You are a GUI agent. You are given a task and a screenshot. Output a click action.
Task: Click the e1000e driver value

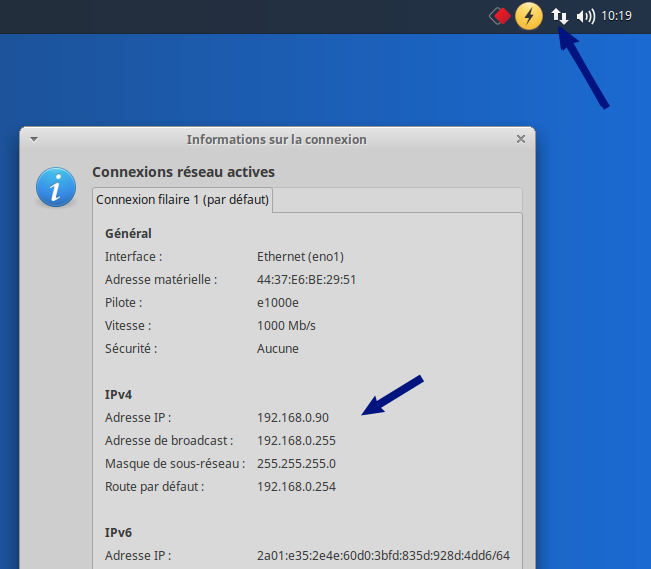(278, 302)
